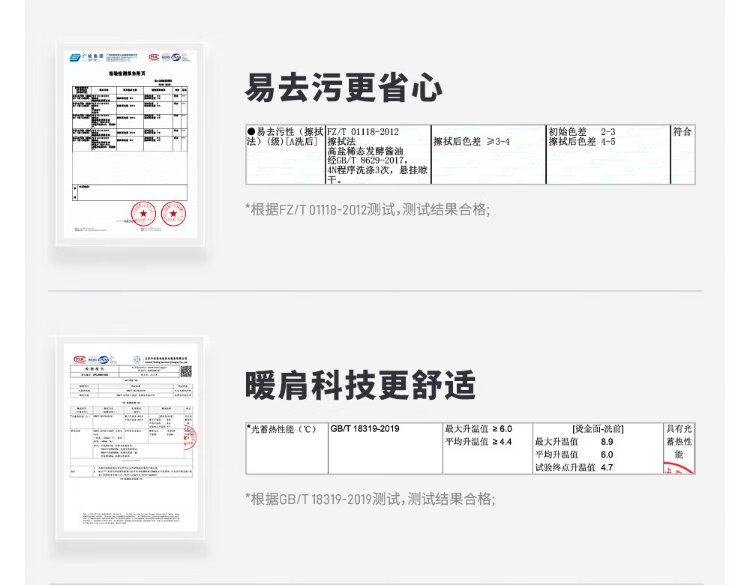Click the 擦拭后色差 ≥3-4 requirement cell

[472, 143]
